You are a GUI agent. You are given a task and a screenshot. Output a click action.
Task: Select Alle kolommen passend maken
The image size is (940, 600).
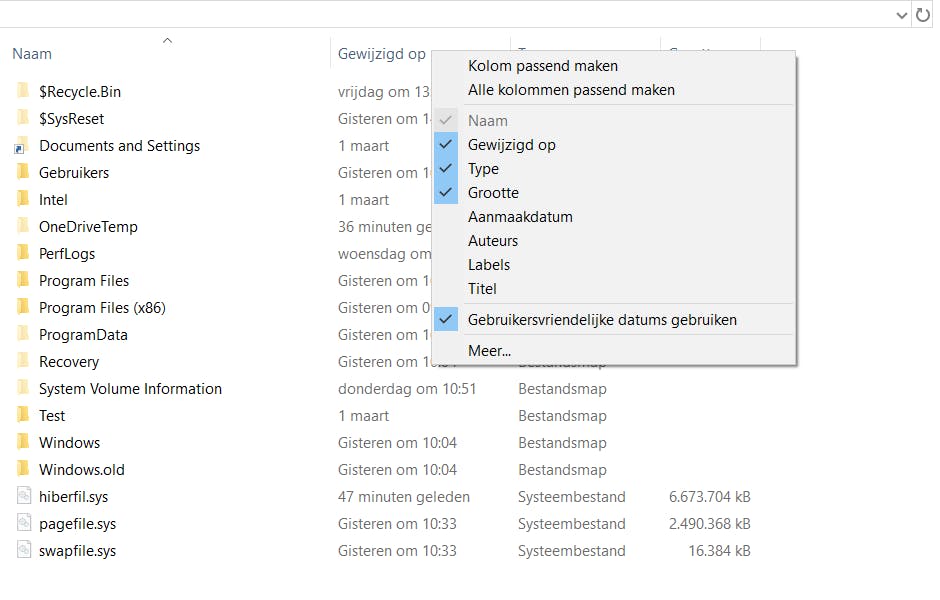[570, 90]
